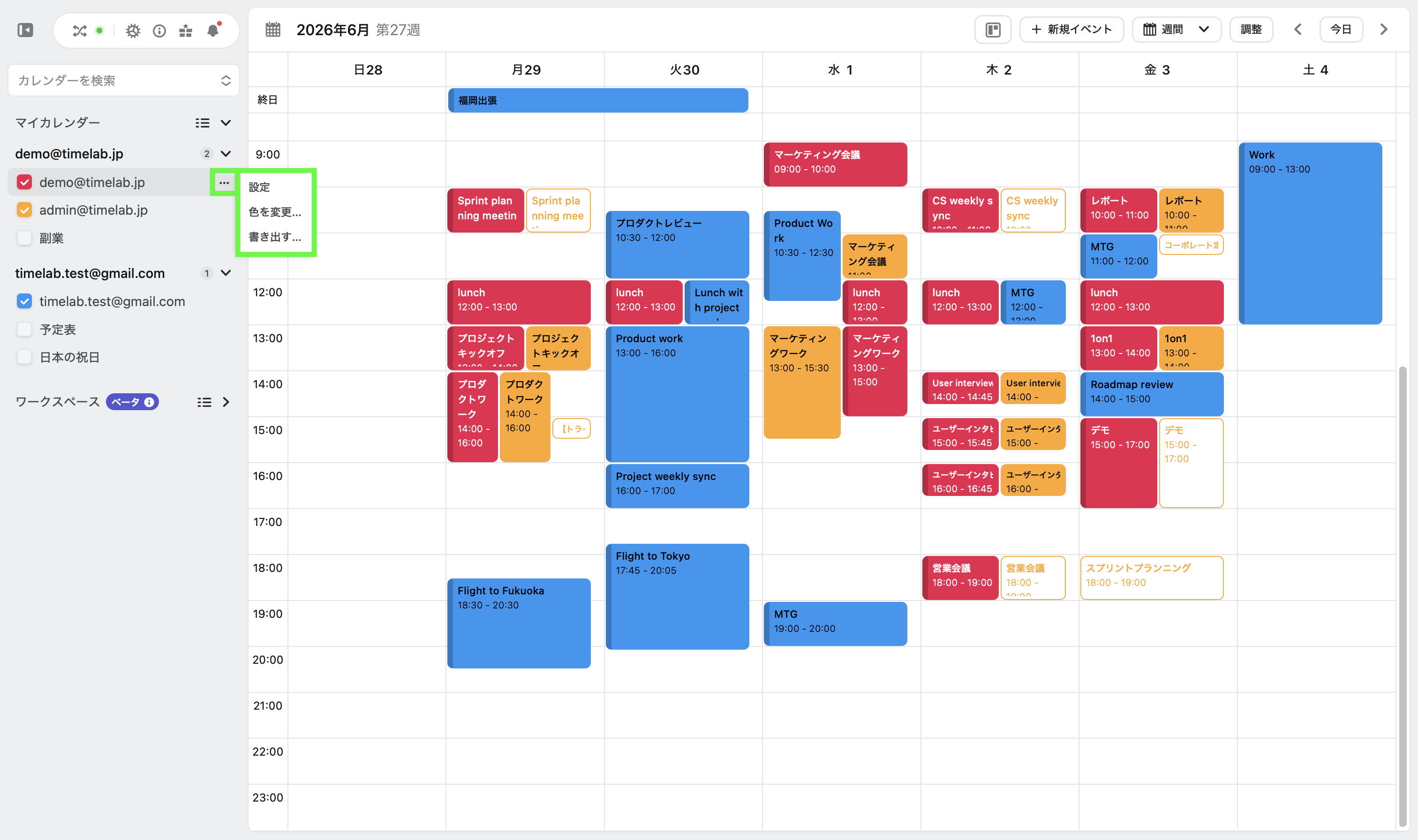Click the list icon beside マイカレンダー

202,123
